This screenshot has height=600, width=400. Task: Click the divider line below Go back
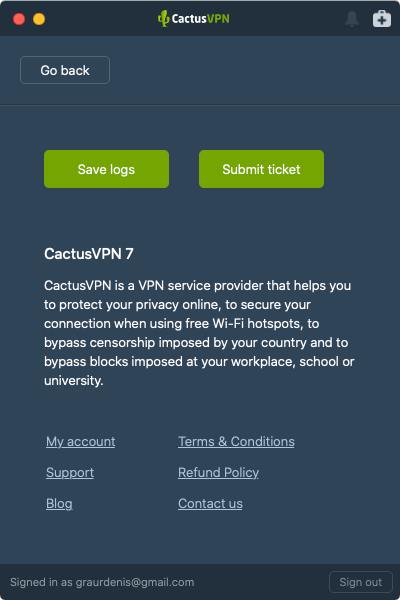tap(200, 105)
